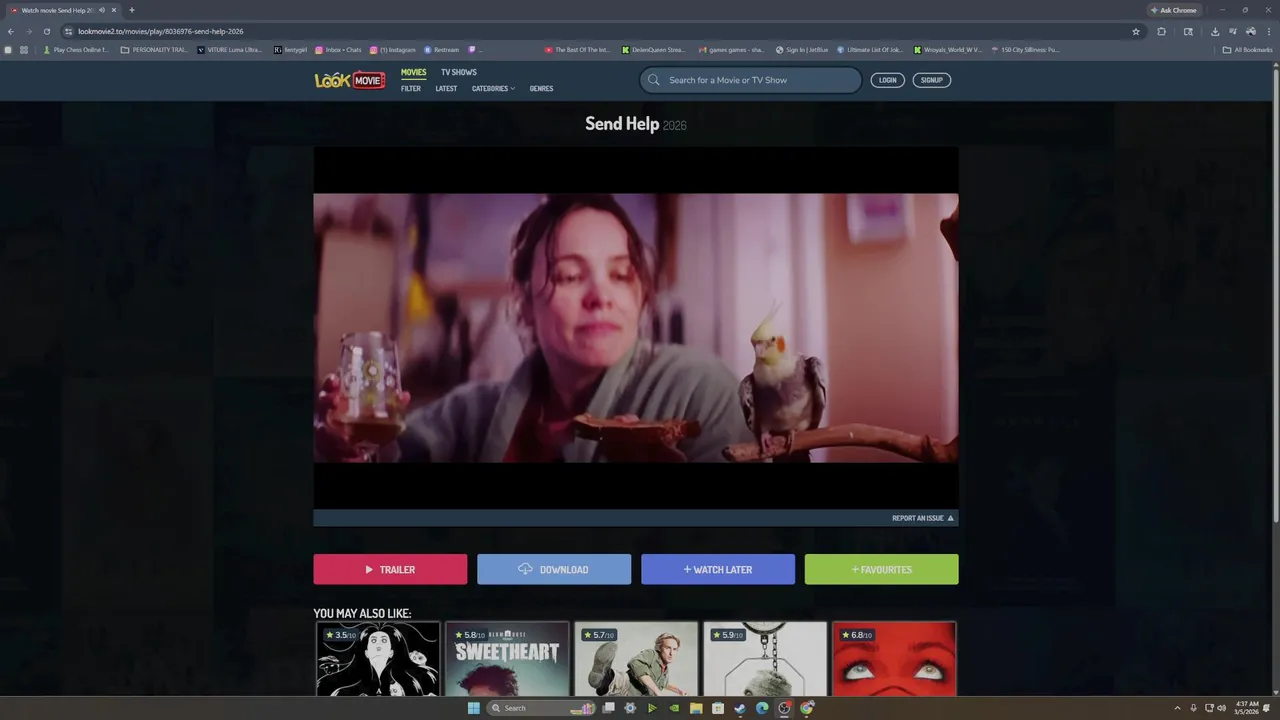Close the Send Help browser tab
This screenshot has height=720, width=1280.
(x=114, y=10)
